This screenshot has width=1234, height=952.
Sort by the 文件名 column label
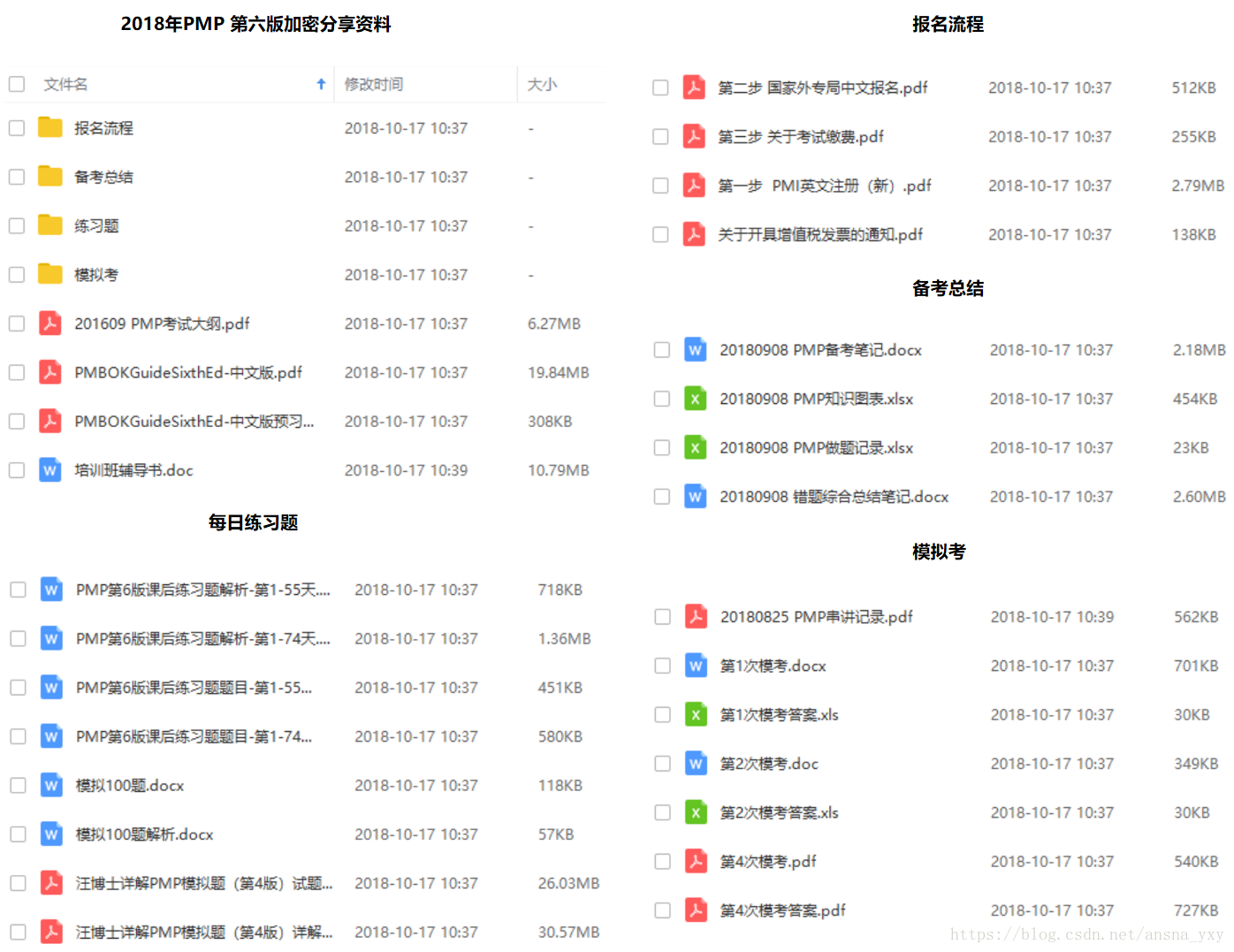[x=66, y=84]
